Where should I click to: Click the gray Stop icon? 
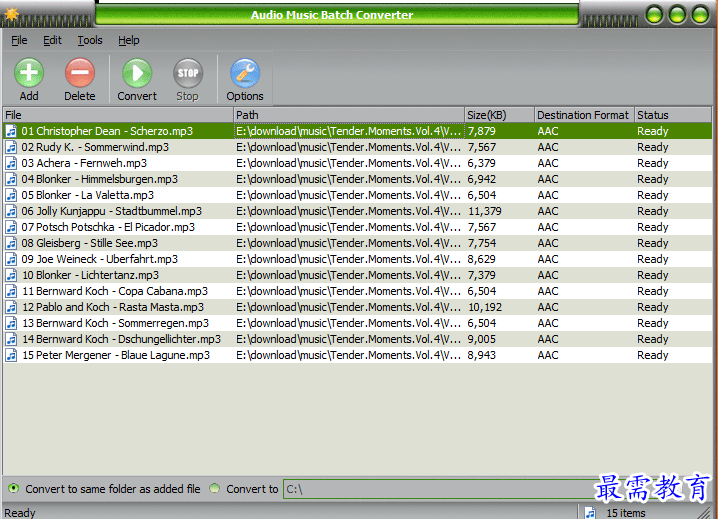[x=188, y=72]
